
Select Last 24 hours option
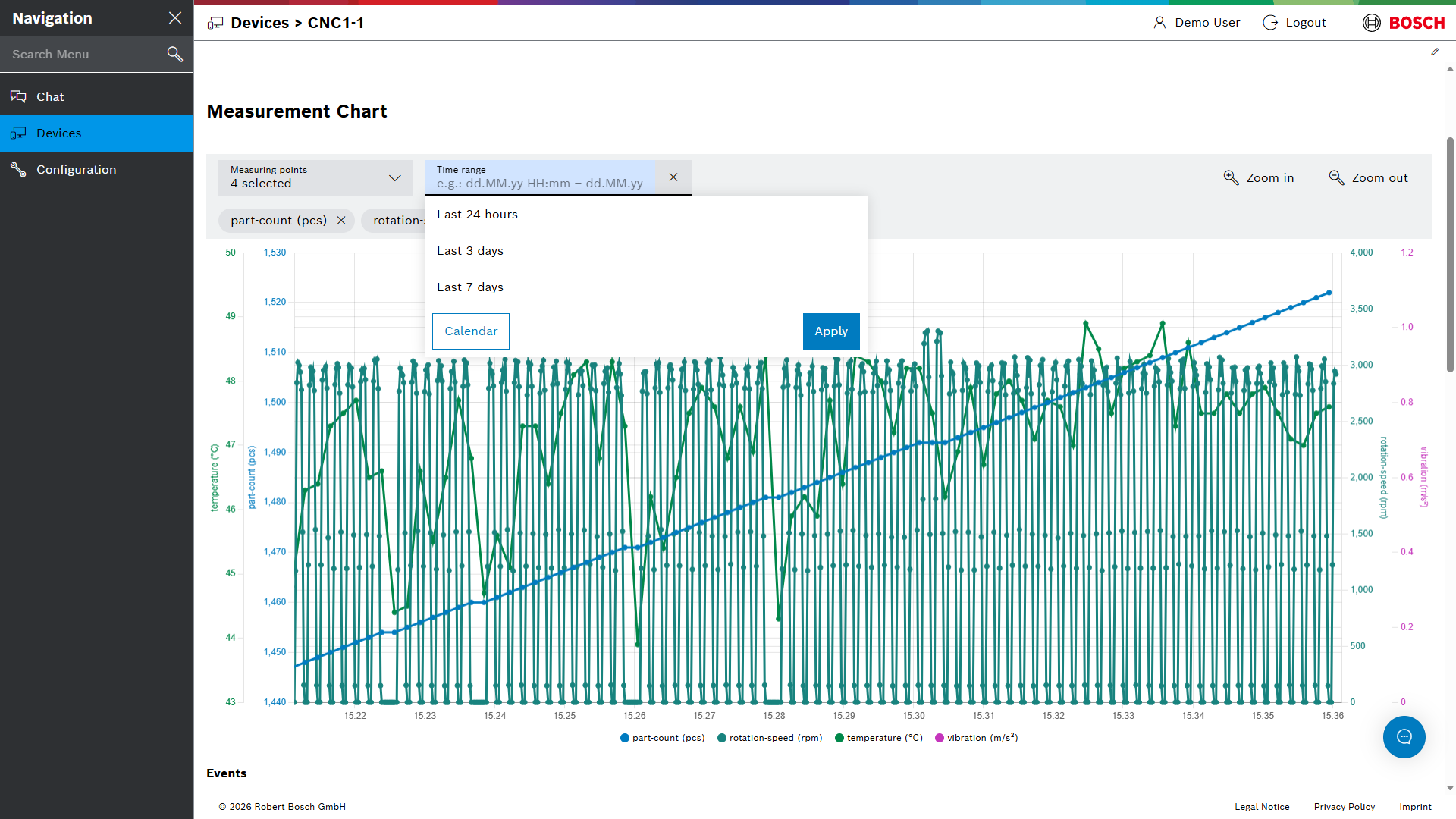tap(646, 215)
